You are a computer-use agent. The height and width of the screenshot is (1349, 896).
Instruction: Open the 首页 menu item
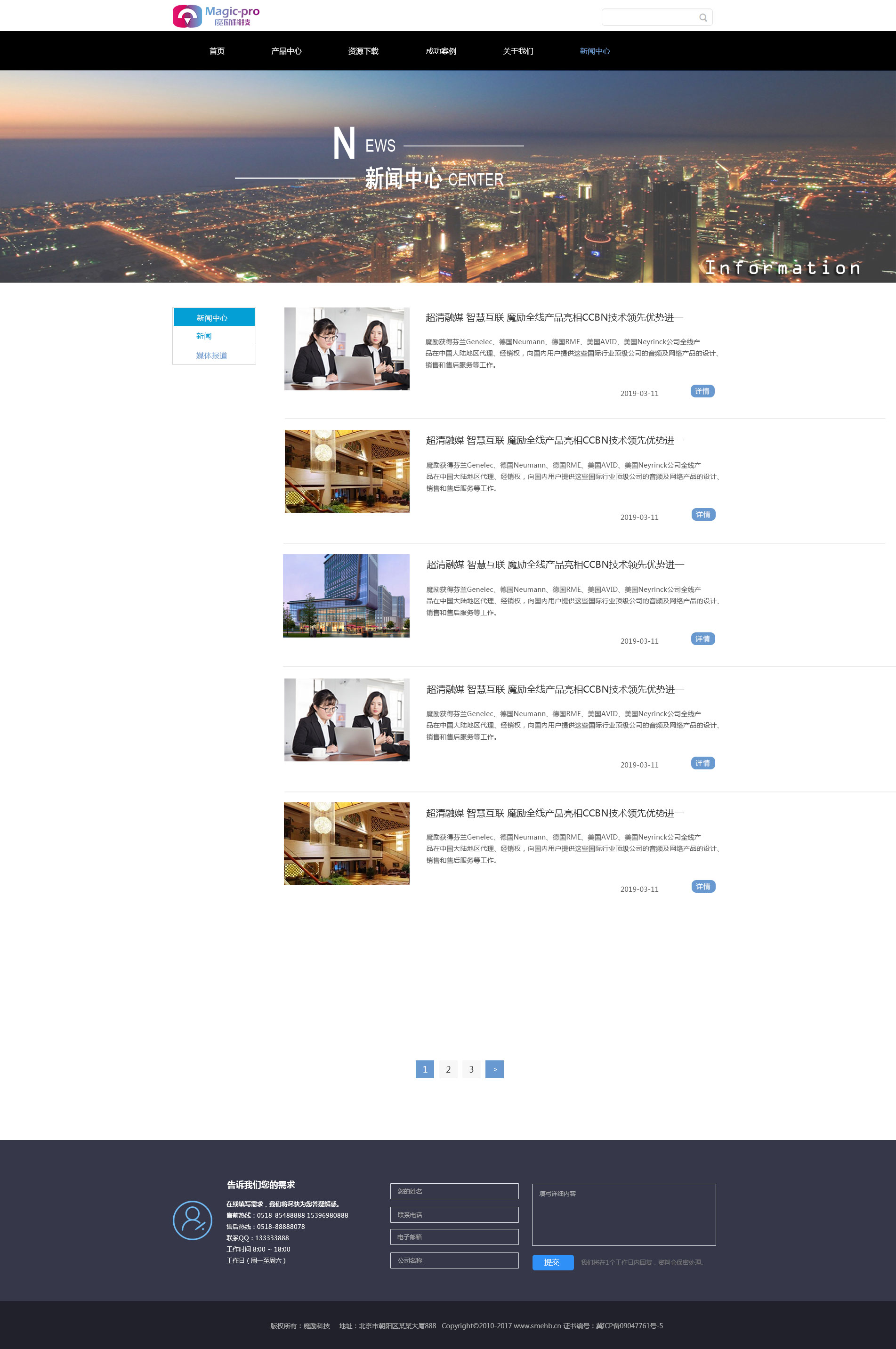coord(217,51)
